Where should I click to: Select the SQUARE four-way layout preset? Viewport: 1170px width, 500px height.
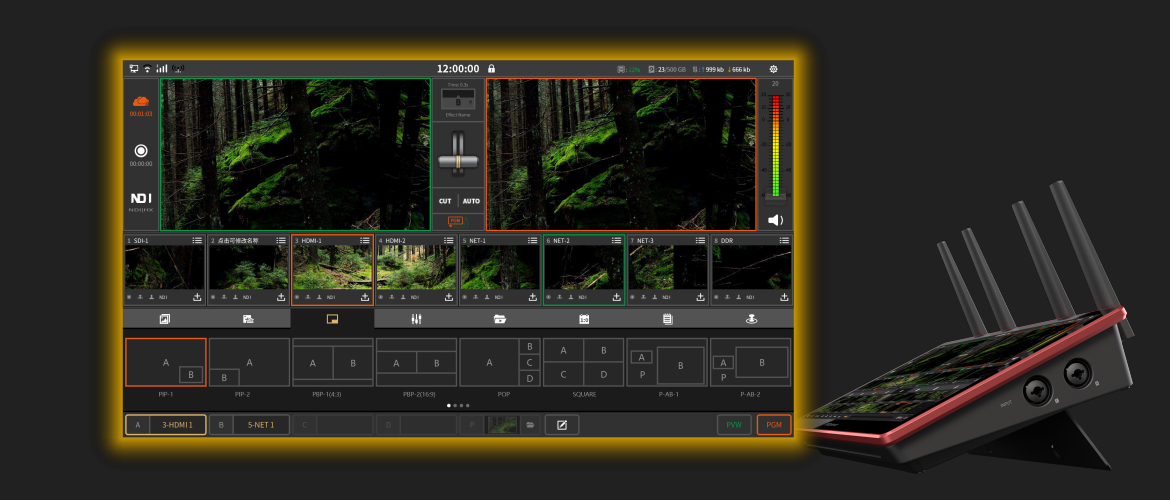pos(584,362)
